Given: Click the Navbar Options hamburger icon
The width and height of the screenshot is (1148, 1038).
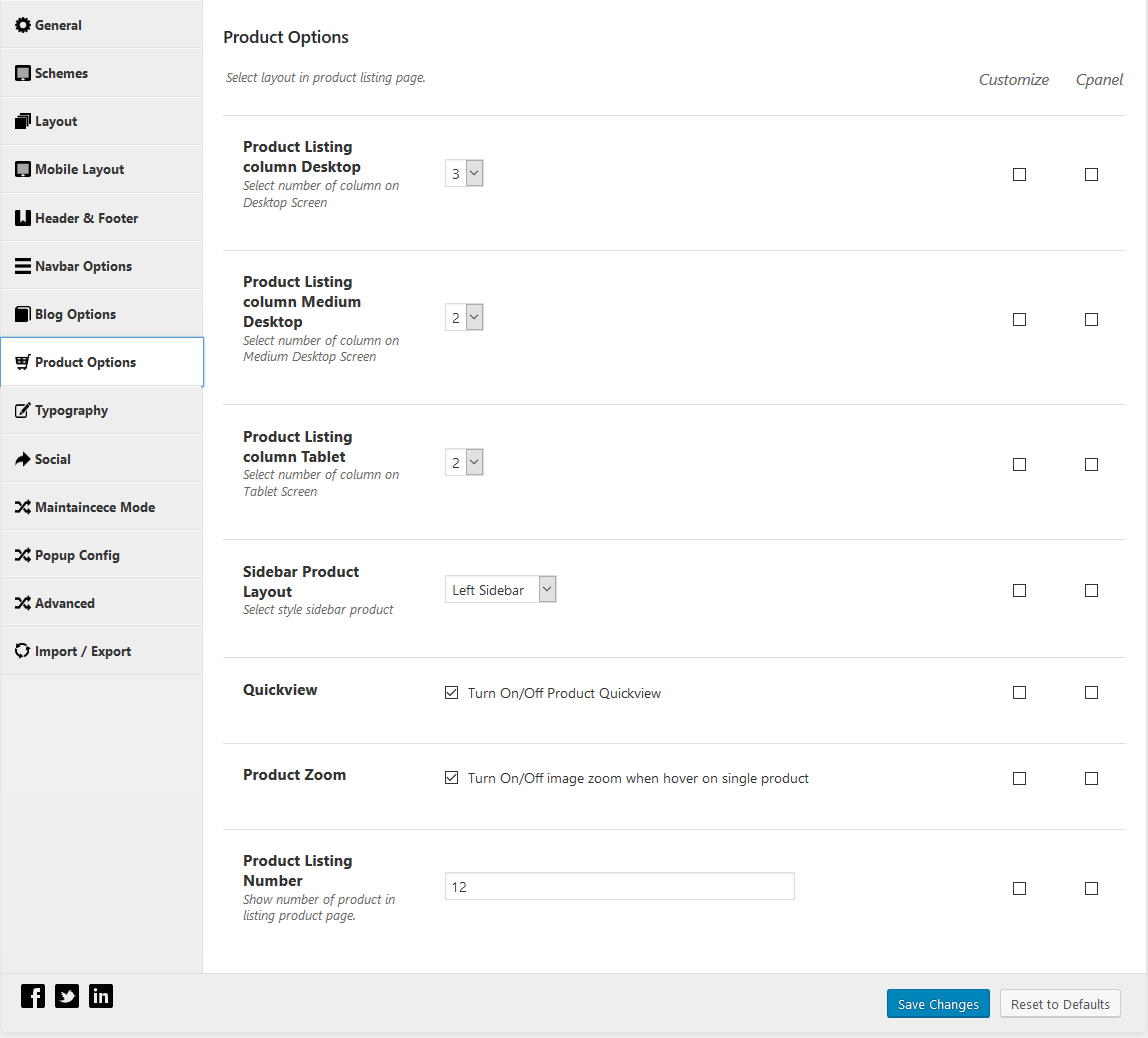Looking at the screenshot, I should (x=23, y=266).
